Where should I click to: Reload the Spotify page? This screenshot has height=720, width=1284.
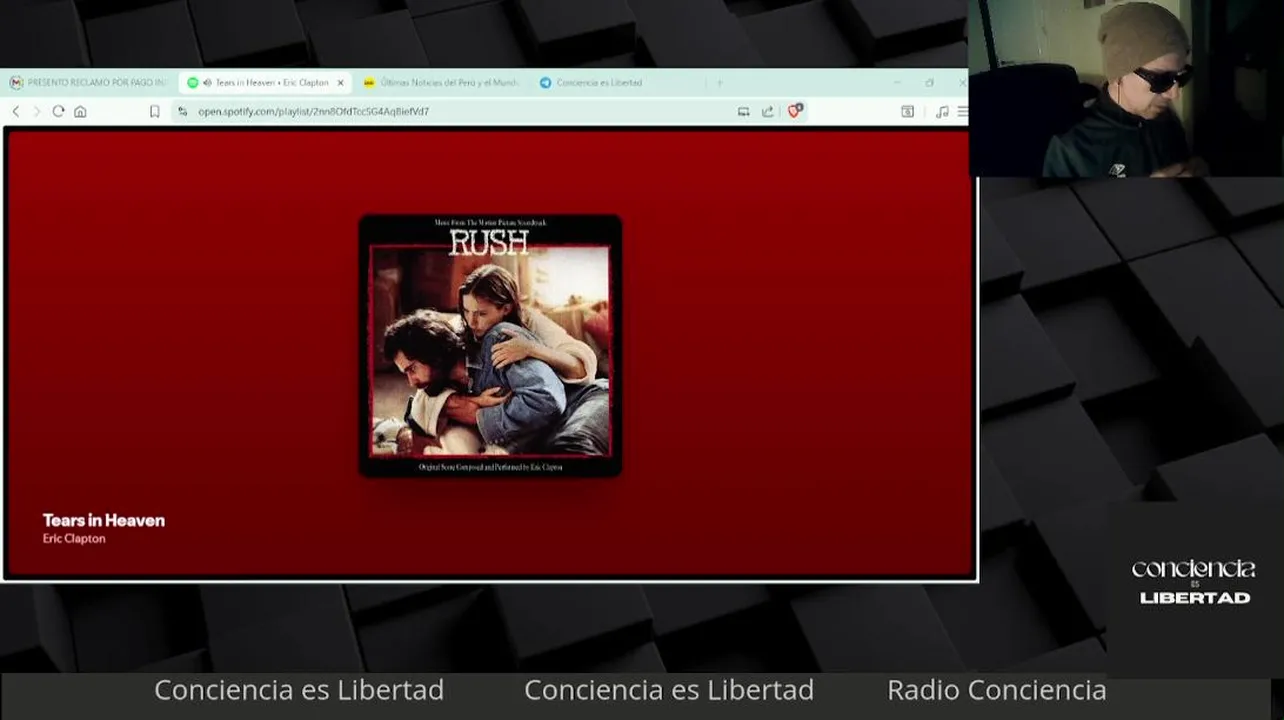58,111
